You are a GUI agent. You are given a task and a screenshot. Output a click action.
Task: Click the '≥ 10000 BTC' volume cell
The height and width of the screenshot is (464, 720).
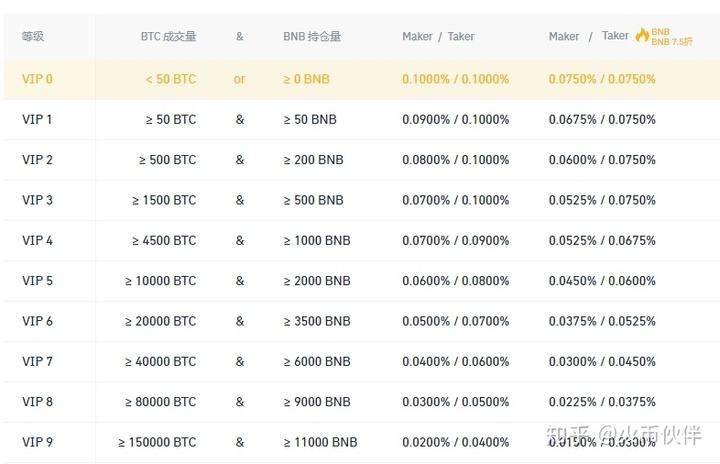pos(161,281)
